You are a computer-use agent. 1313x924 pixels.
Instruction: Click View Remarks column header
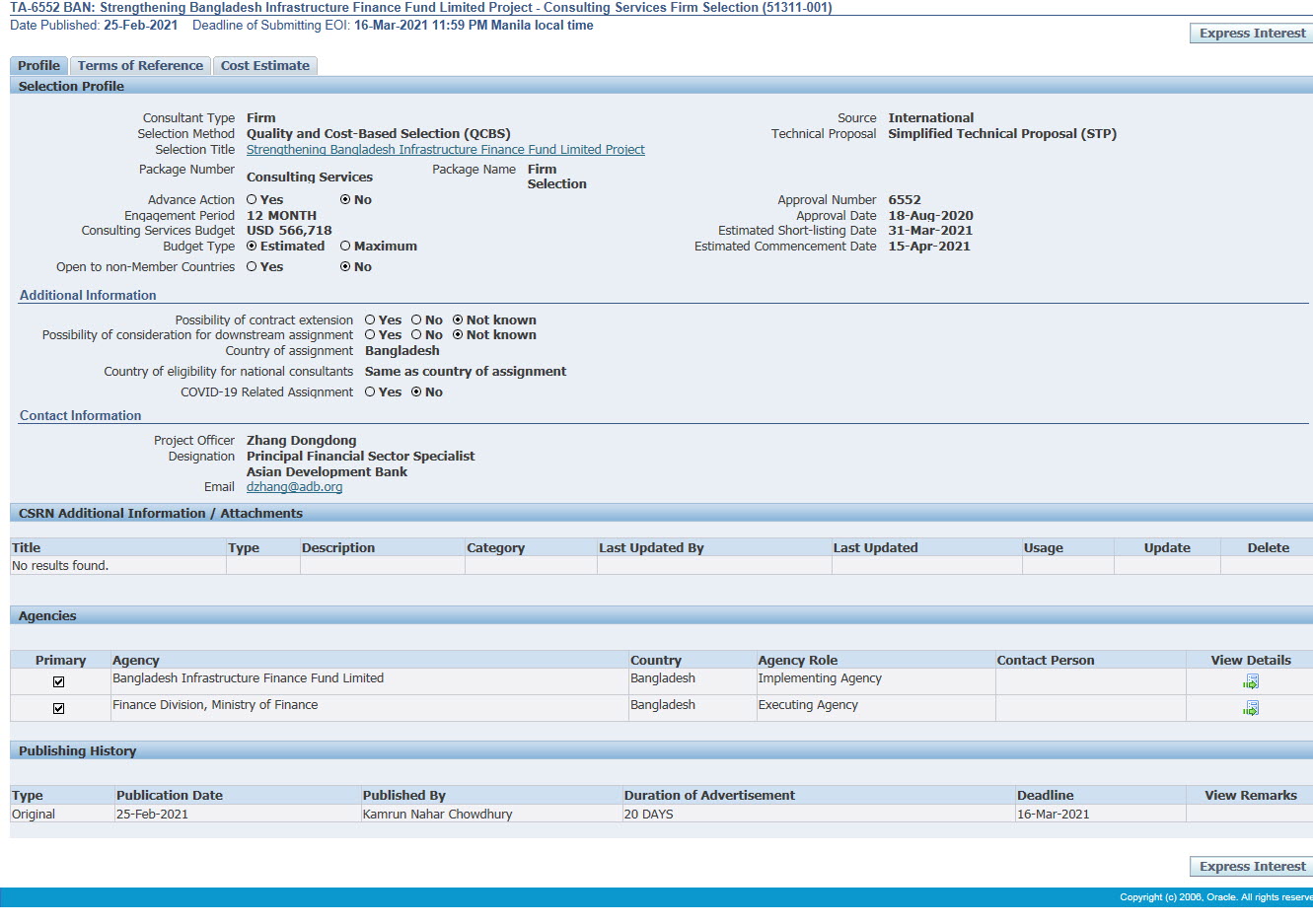1251,796
